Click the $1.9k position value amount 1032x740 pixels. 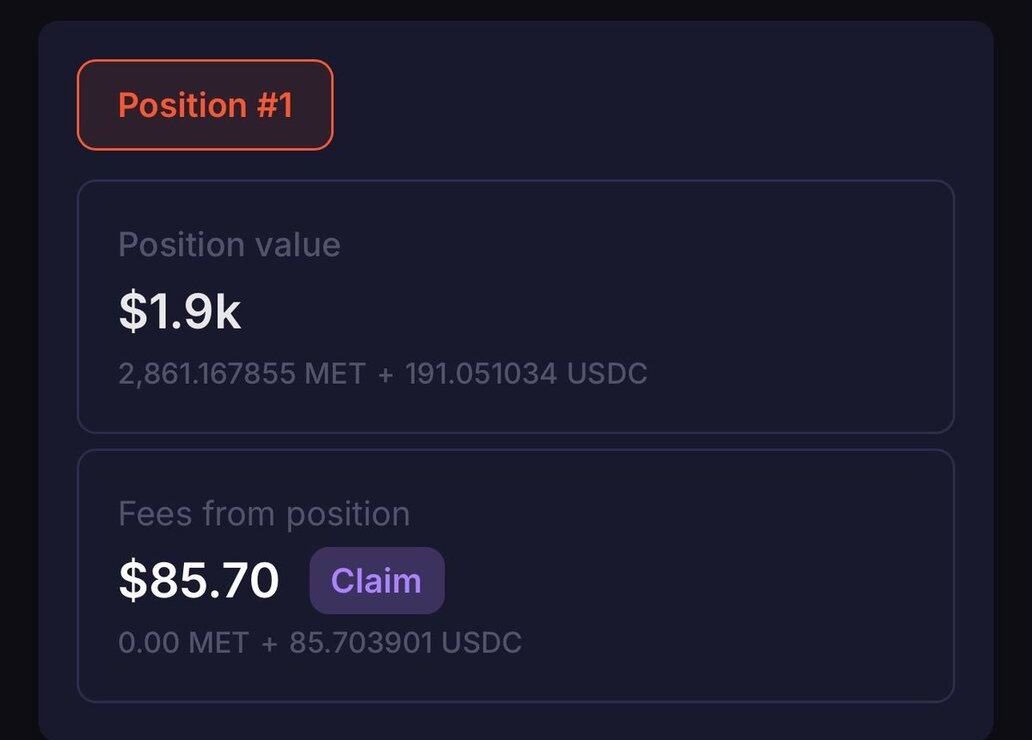coord(179,311)
